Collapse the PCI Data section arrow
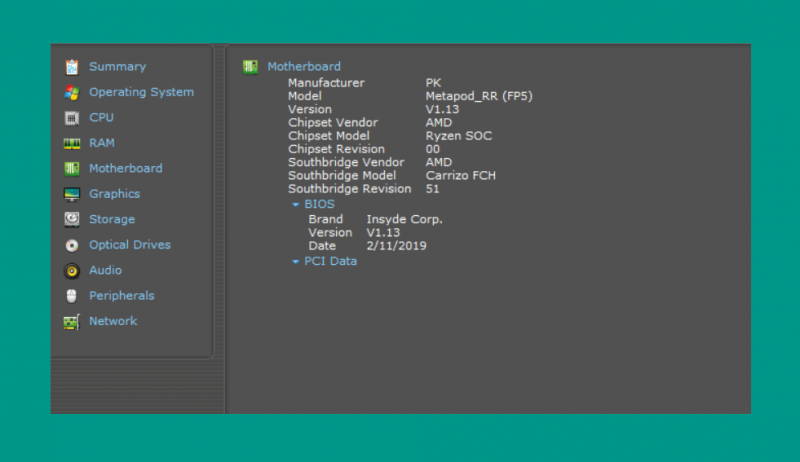 [295, 262]
